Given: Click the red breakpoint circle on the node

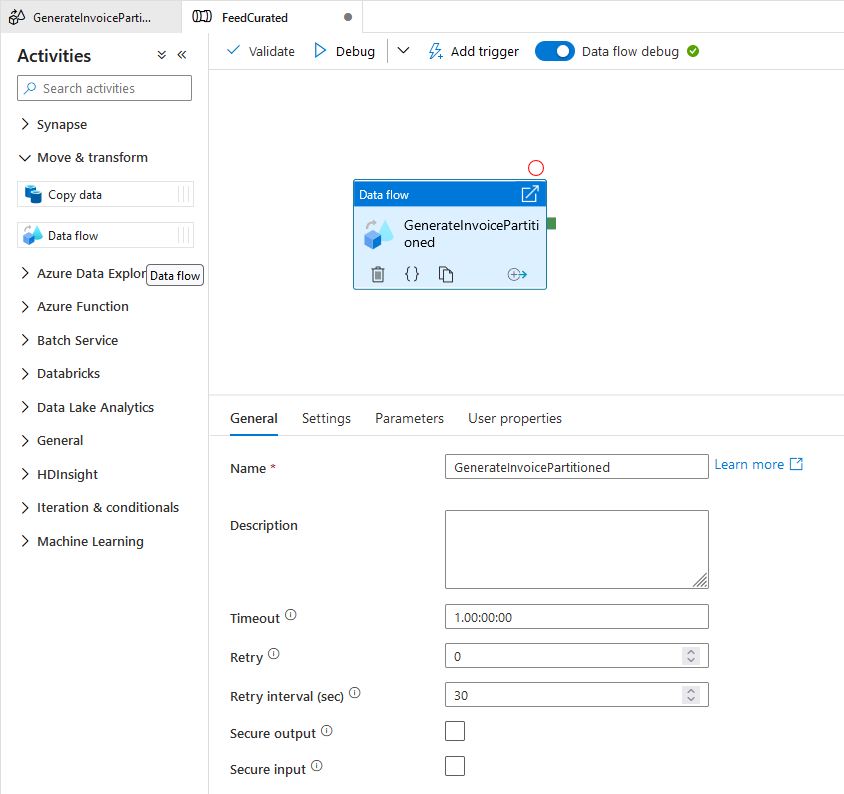Looking at the screenshot, I should [536, 168].
